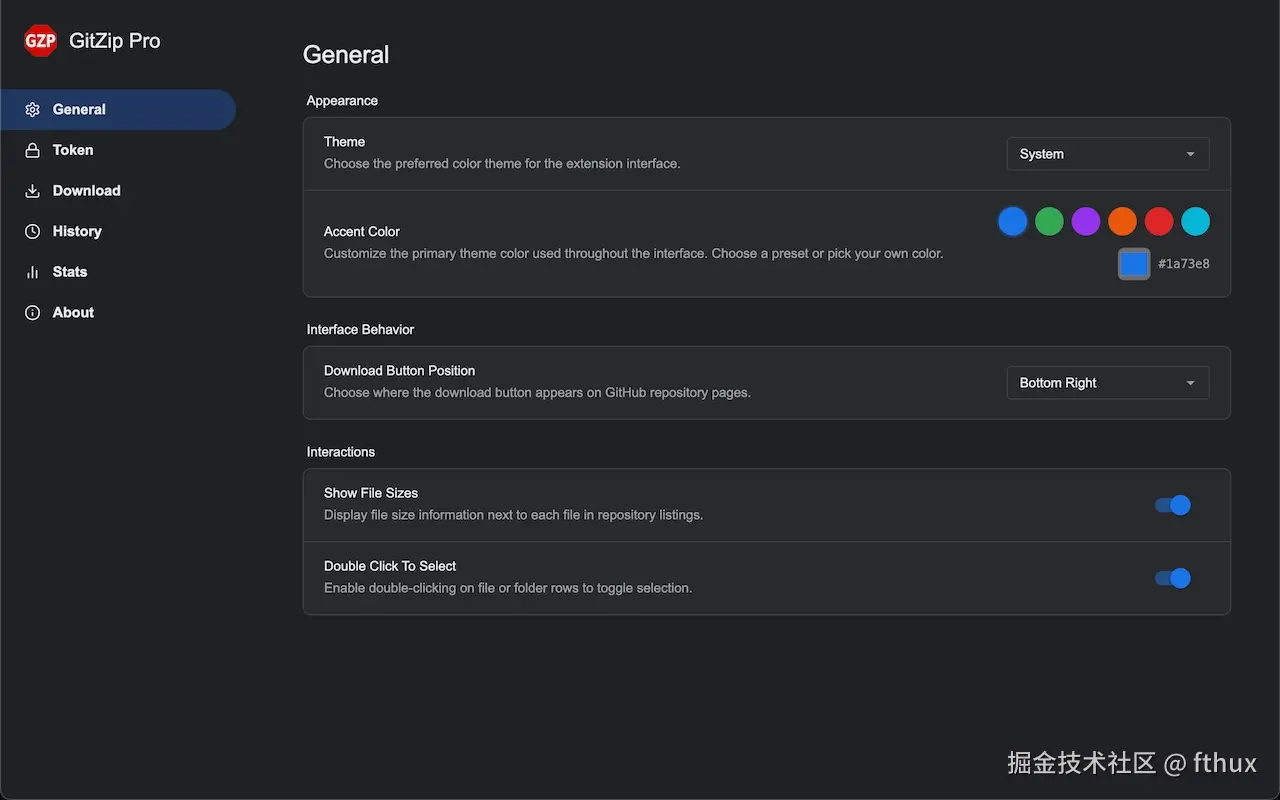
Task: Disable the Double Click To Select switch
Action: coord(1173,578)
